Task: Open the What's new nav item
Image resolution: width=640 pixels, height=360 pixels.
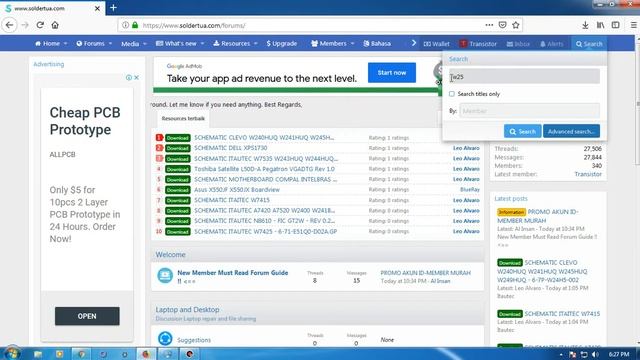Action: (176, 43)
